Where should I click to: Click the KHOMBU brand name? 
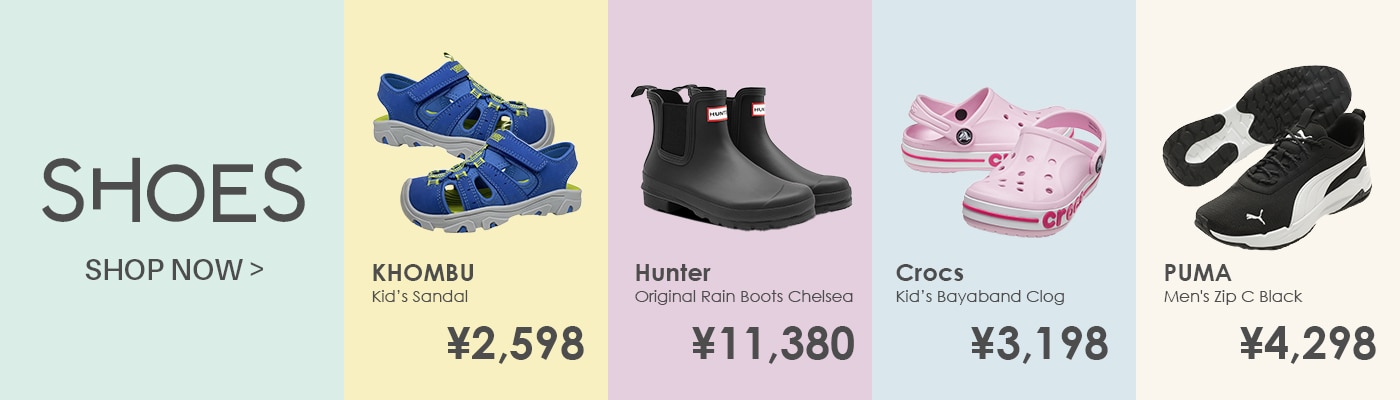tap(423, 273)
